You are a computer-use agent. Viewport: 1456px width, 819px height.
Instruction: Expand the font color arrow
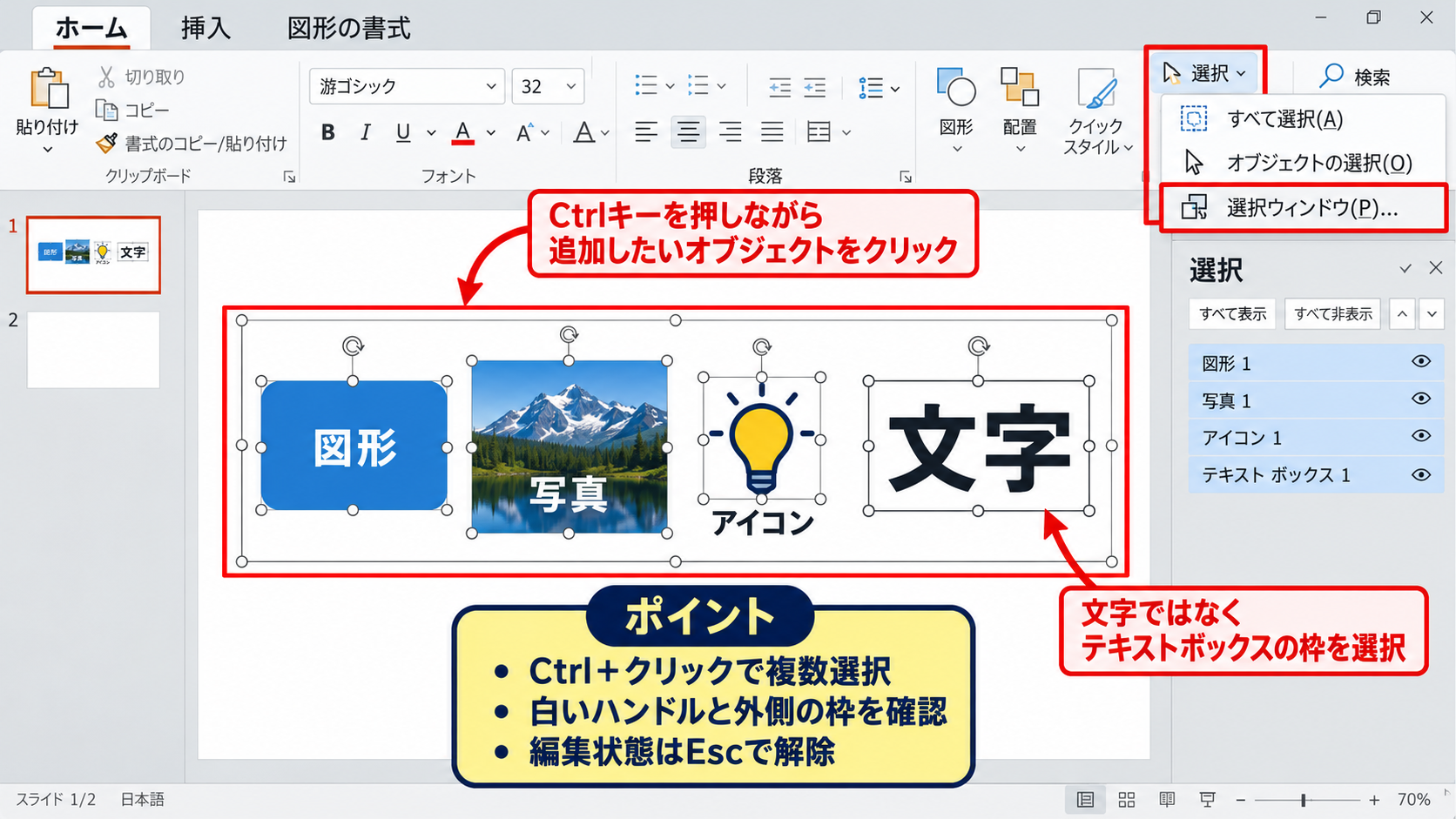coord(491,132)
